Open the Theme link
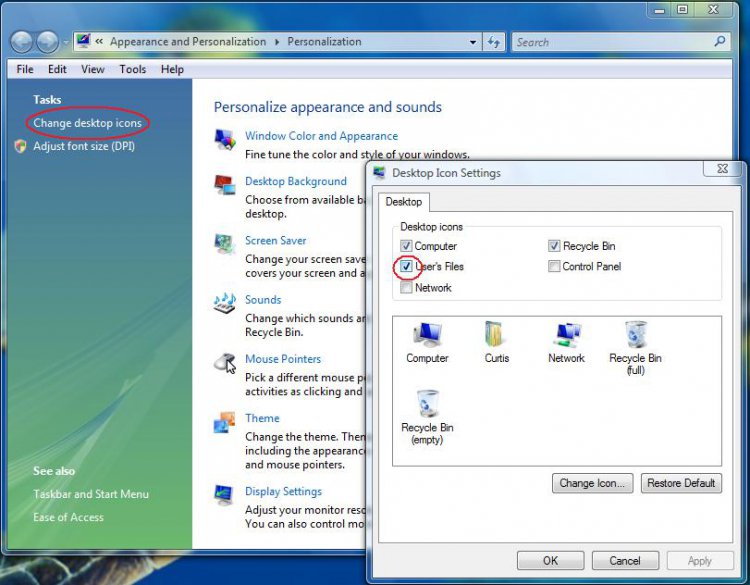750x585 pixels. [262, 418]
